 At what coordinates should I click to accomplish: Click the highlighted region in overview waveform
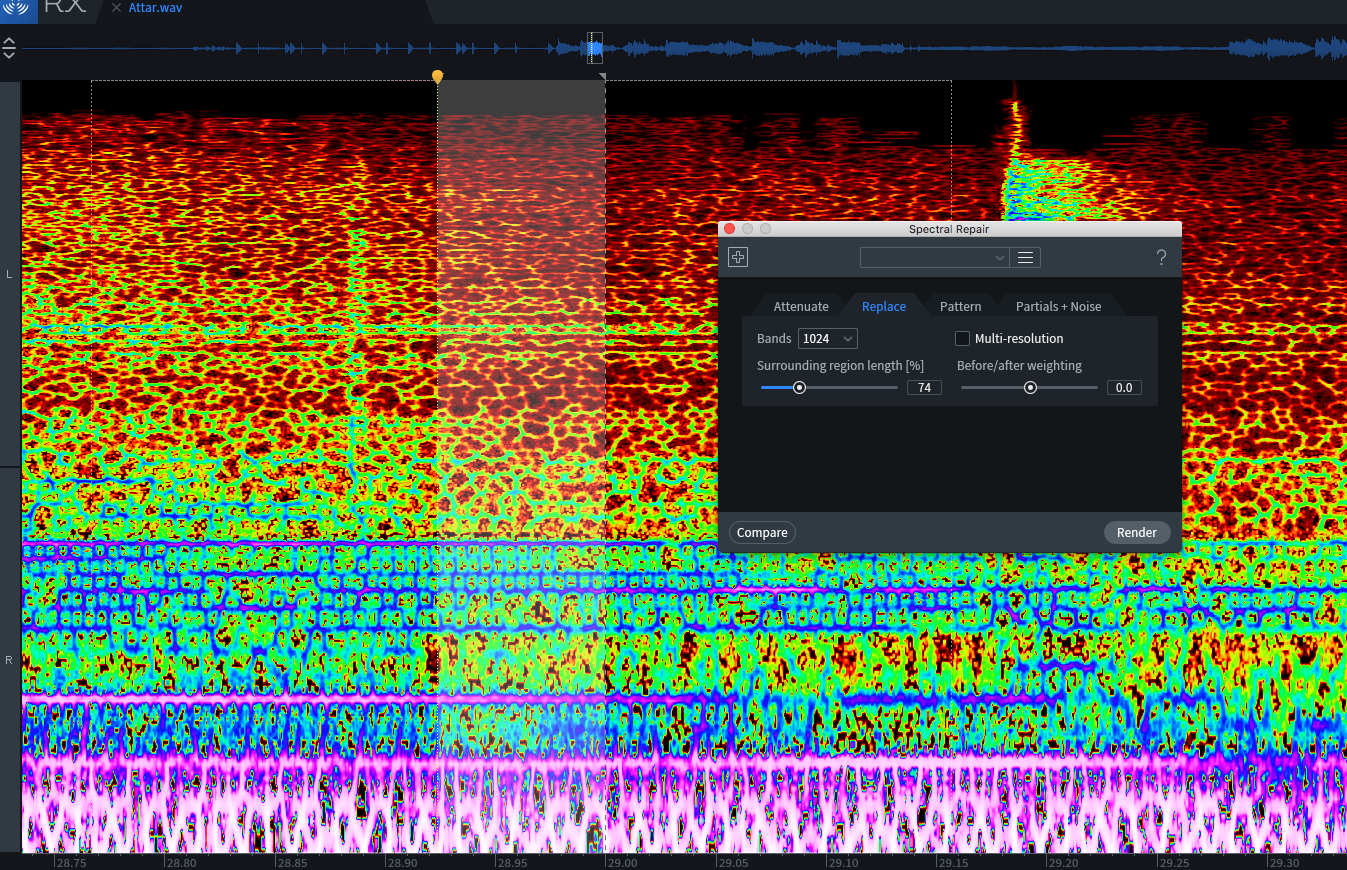(594, 47)
